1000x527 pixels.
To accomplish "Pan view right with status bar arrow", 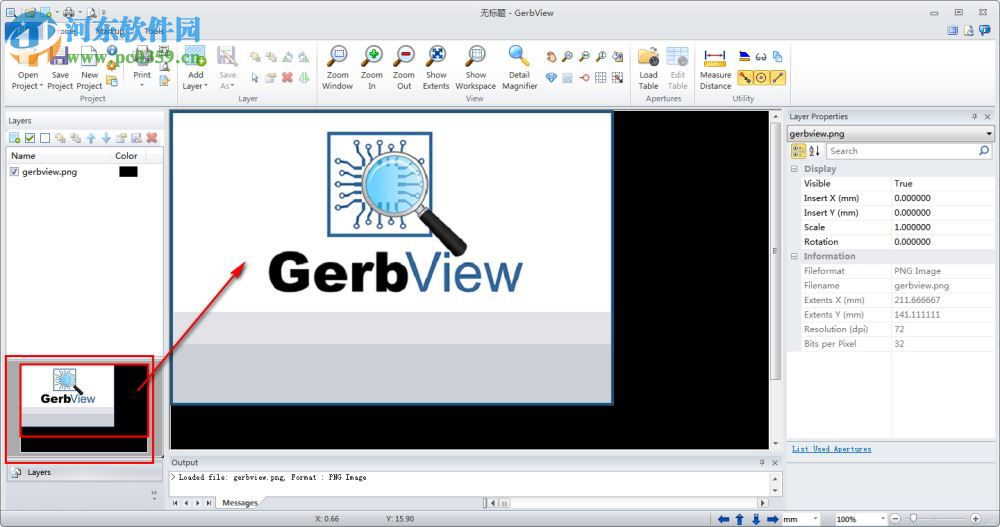I will [772, 519].
